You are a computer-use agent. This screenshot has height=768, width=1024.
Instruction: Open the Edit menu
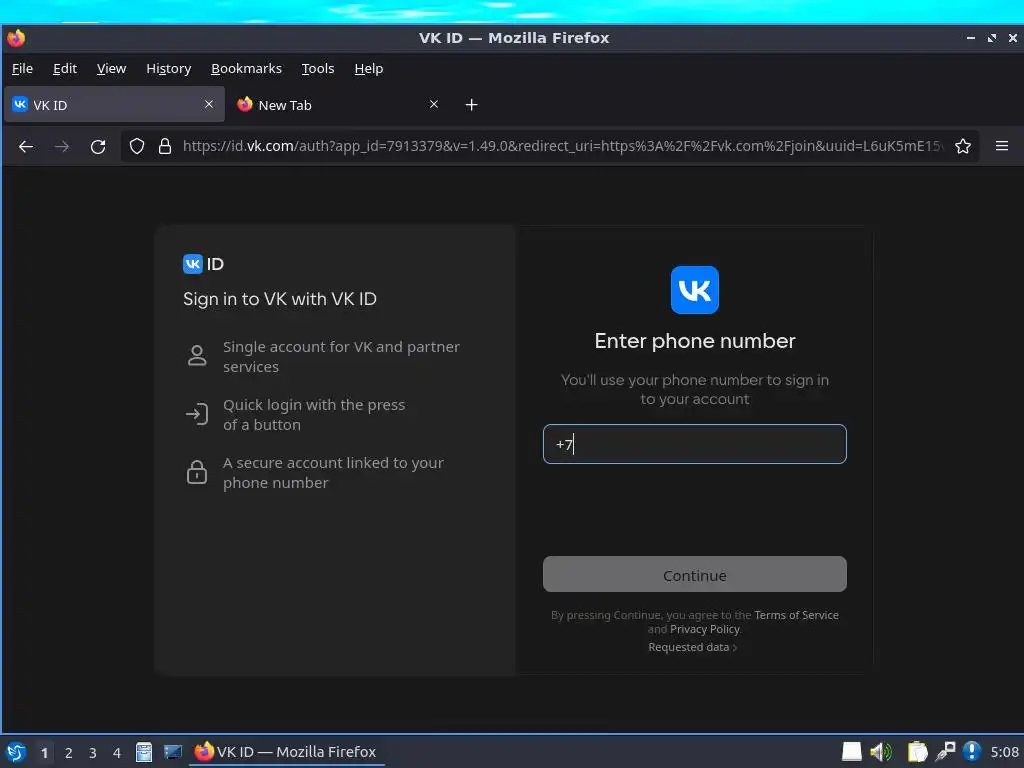(x=65, y=69)
